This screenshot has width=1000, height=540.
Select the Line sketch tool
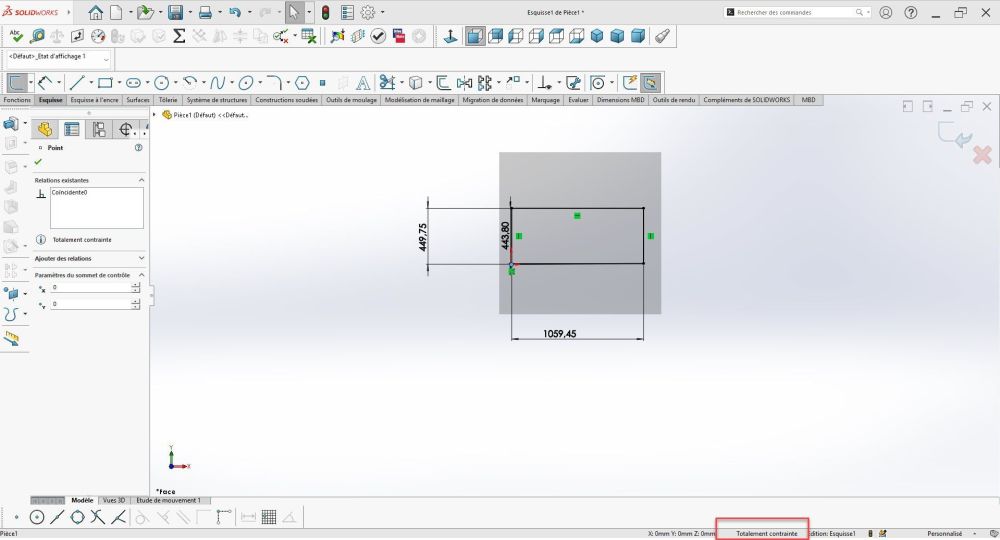coord(77,82)
